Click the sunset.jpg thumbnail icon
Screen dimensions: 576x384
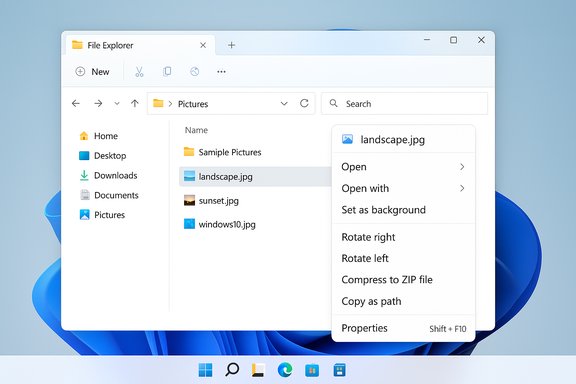point(189,201)
